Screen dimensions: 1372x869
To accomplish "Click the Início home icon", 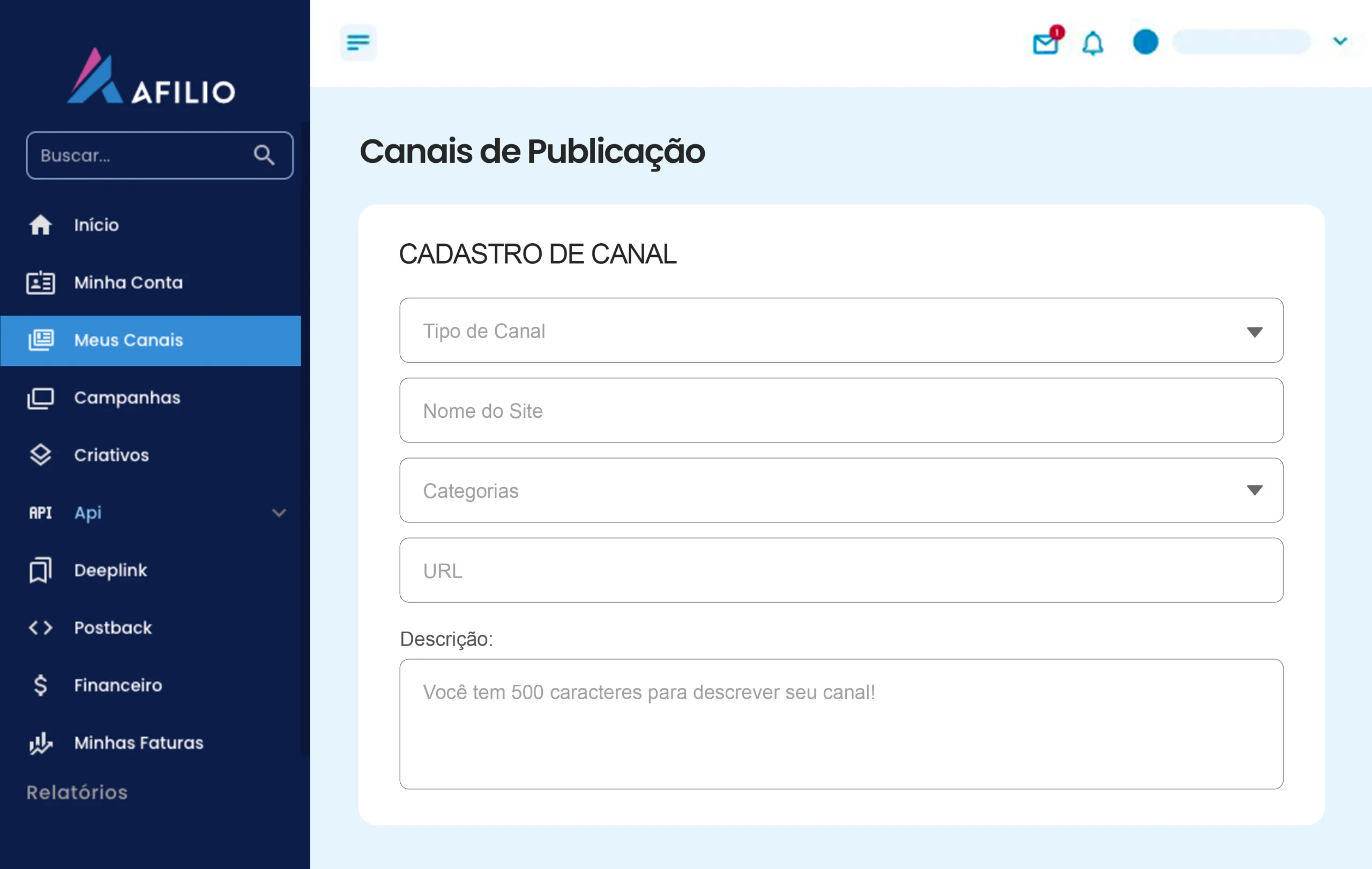I will click(x=40, y=225).
